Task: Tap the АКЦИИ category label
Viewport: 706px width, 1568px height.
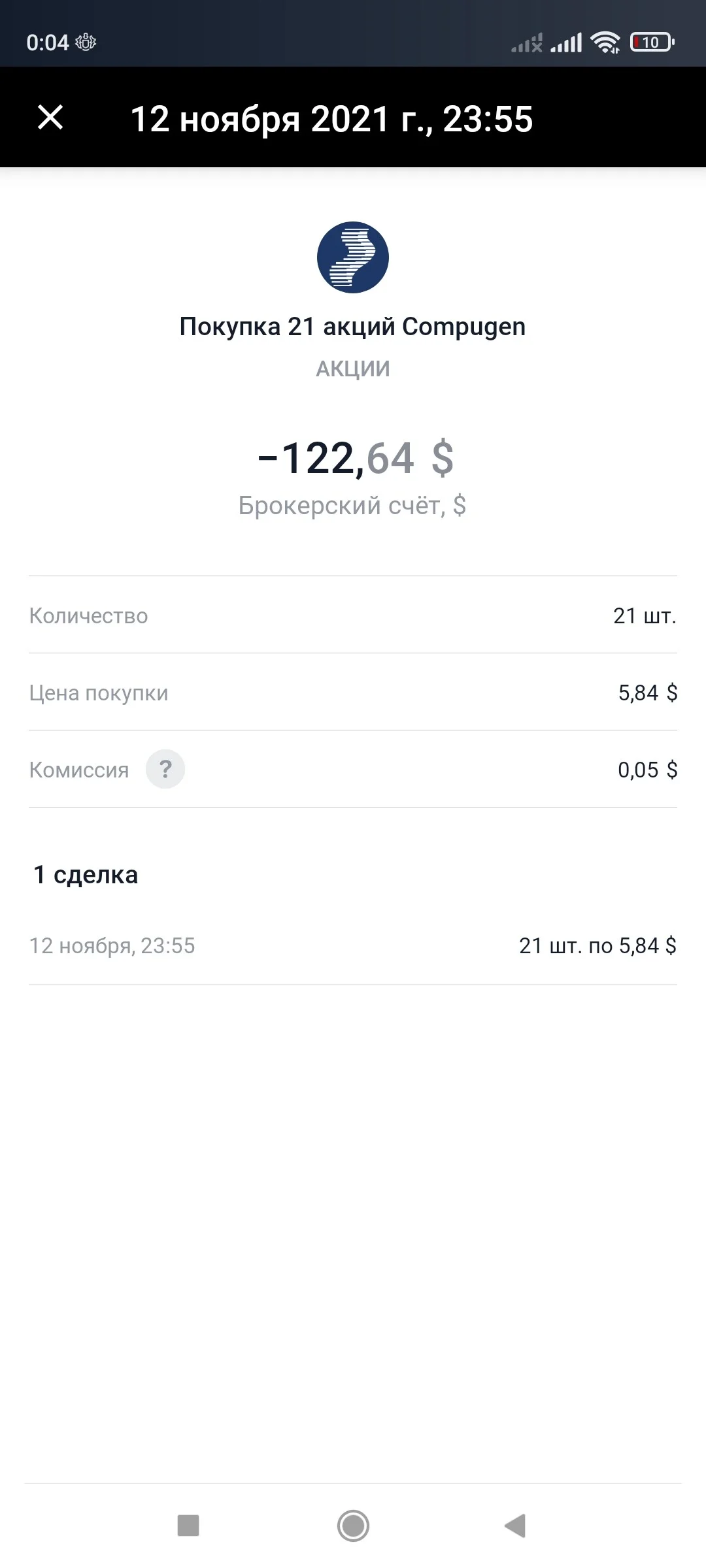Action: click(353, 369)
